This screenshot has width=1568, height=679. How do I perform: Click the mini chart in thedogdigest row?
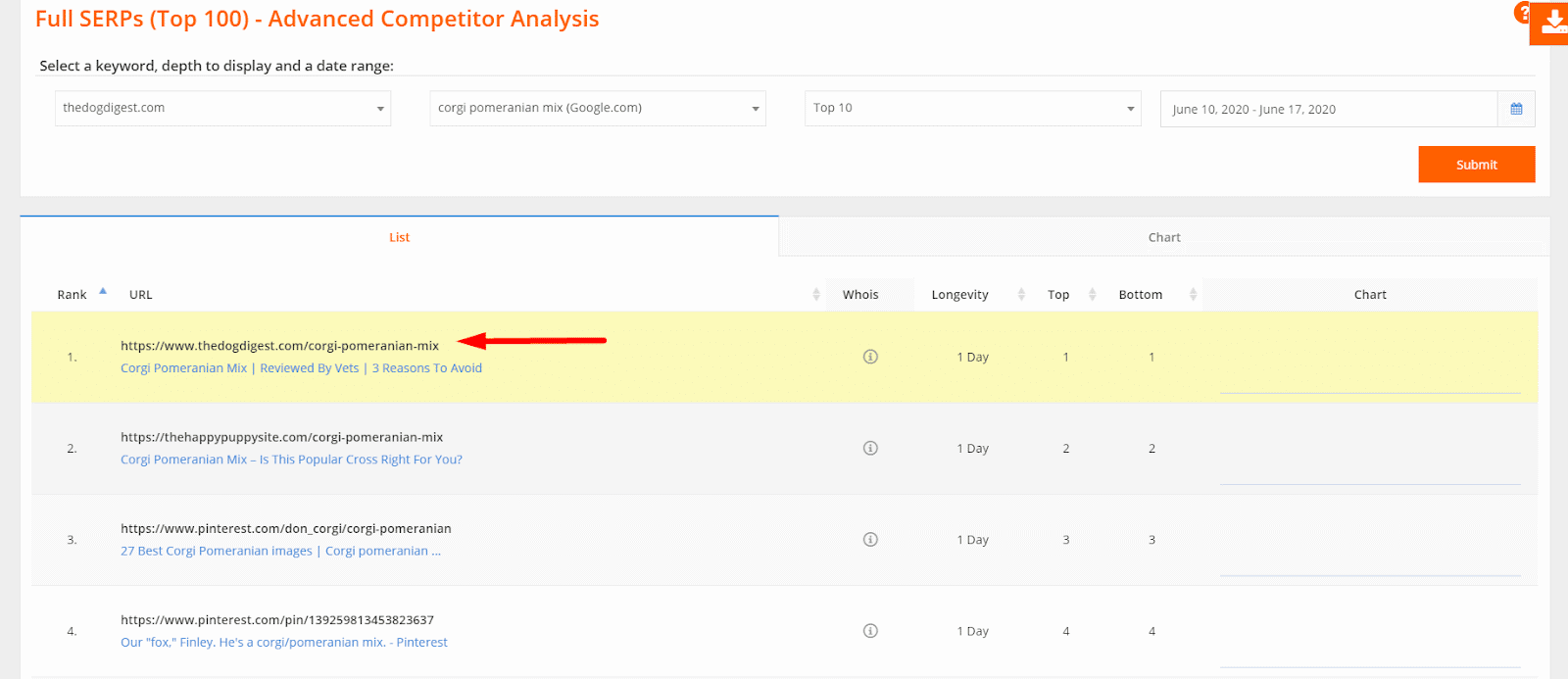1370,358
